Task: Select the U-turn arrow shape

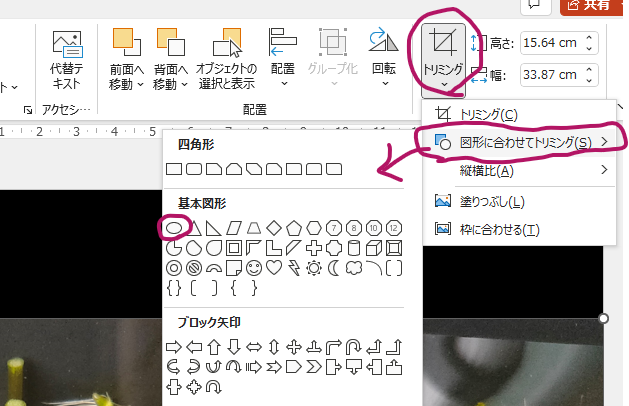Action: click(x=354, y=347)
